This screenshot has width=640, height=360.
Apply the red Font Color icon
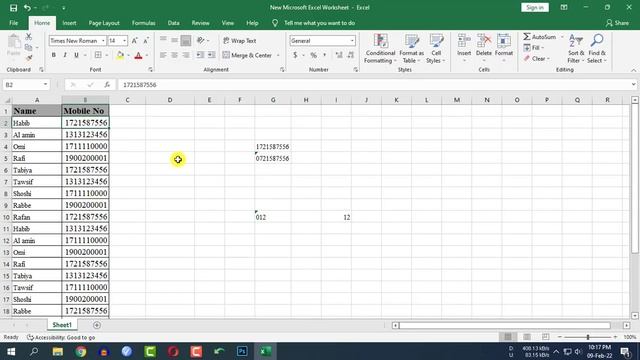point(138,55)
